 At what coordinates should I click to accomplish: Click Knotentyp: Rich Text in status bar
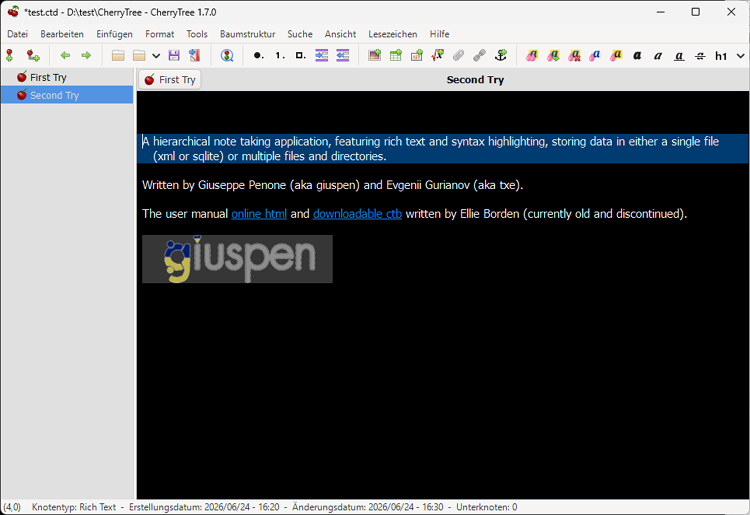click(x=74, y=507)
